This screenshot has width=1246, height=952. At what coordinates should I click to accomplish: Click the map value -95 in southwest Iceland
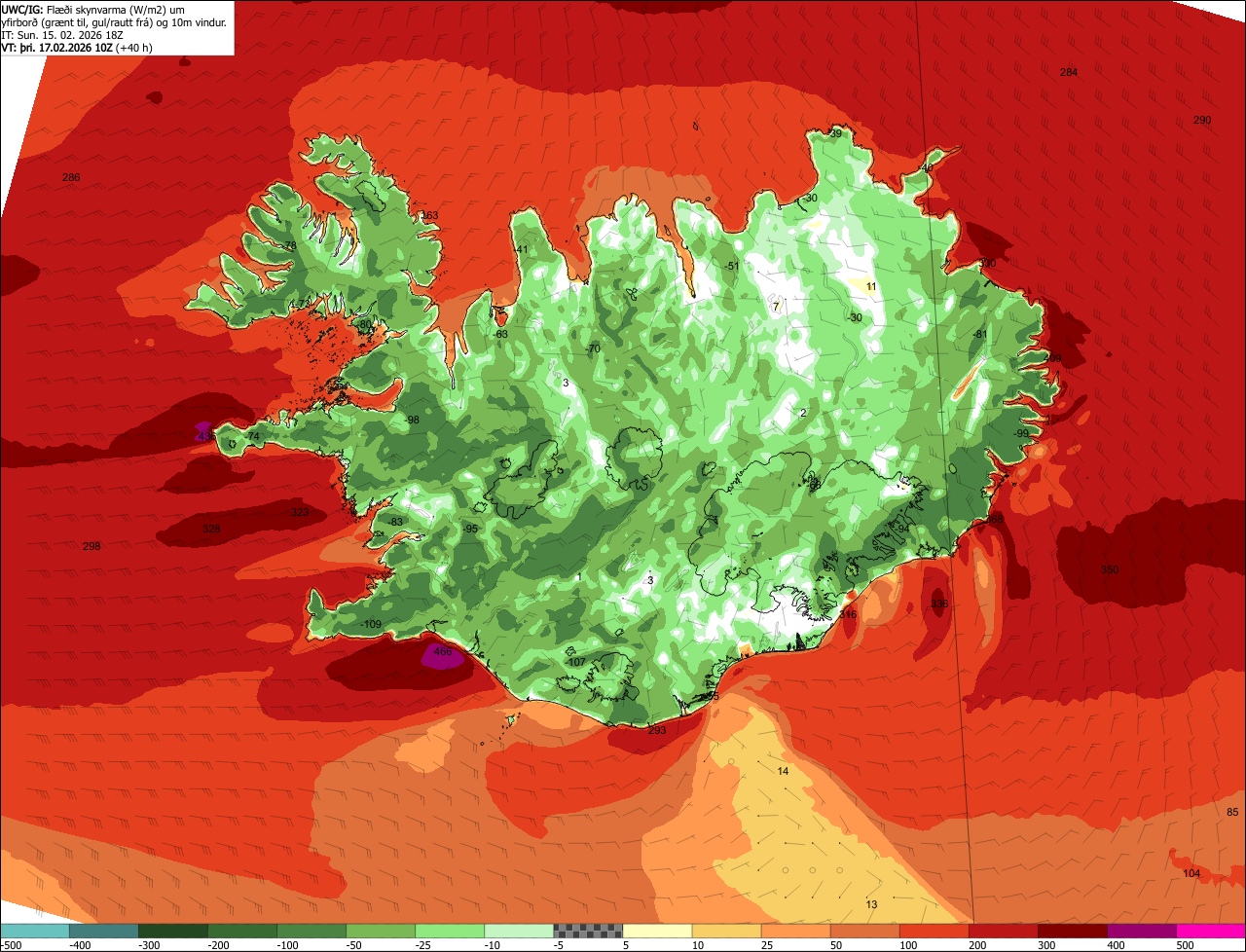(471, 529)
